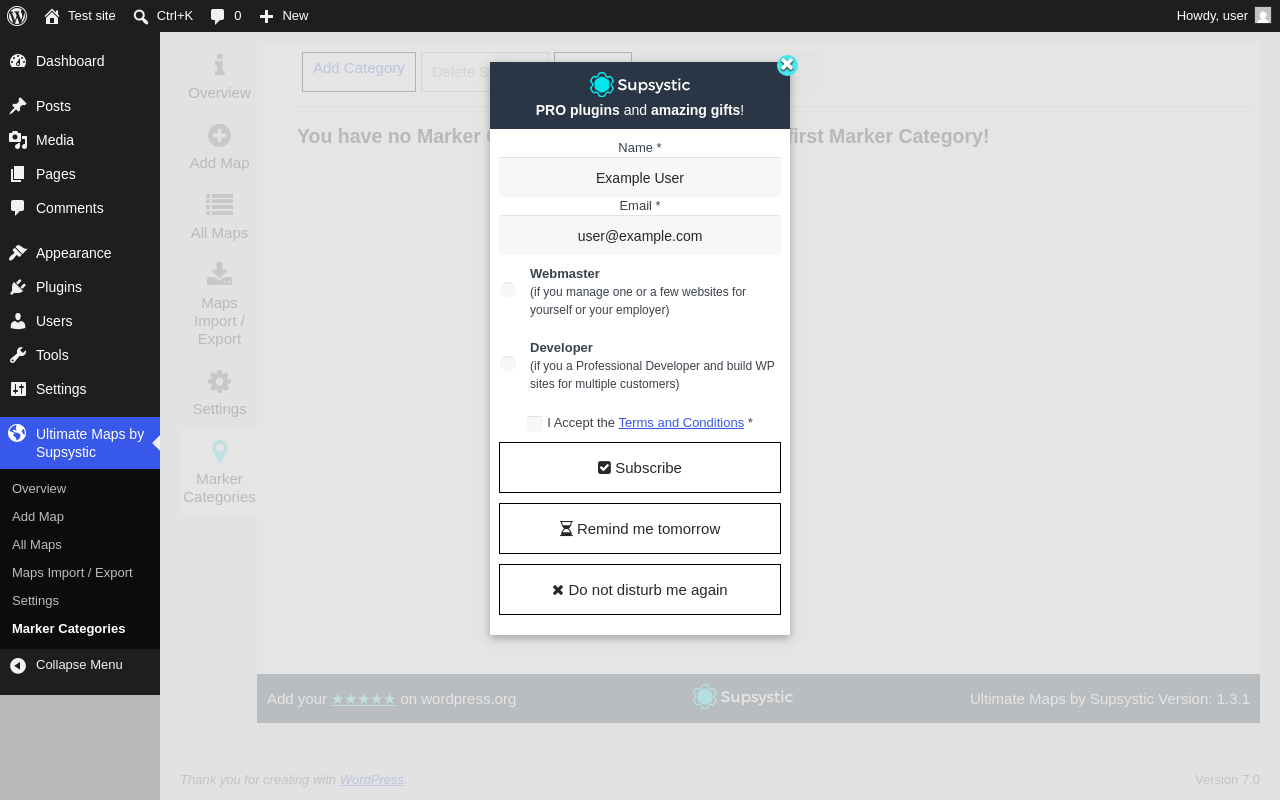
Task: Open the Terms and Conditions link
Action: pyautogui.click(x=681, y=423)
